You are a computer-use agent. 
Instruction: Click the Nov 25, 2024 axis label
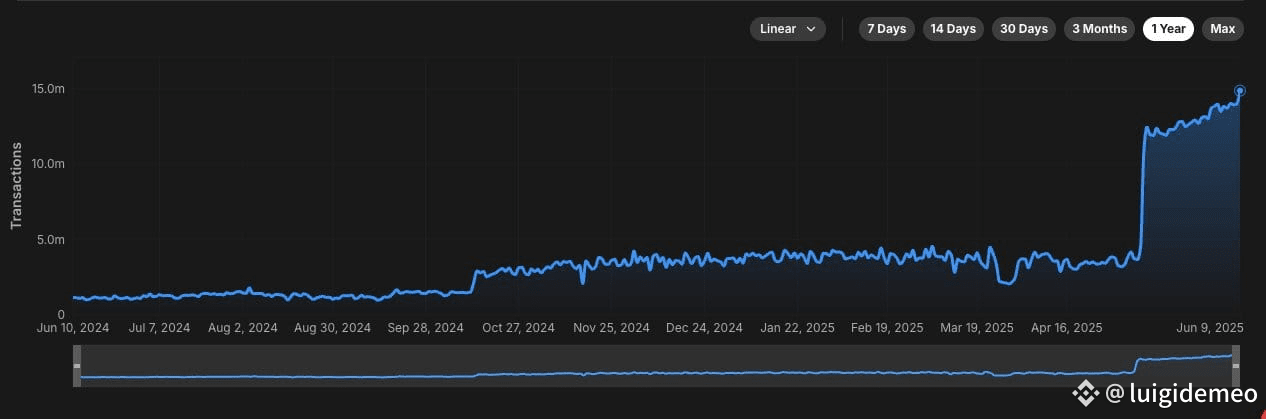pyautogui.click(x=612, y=327)
